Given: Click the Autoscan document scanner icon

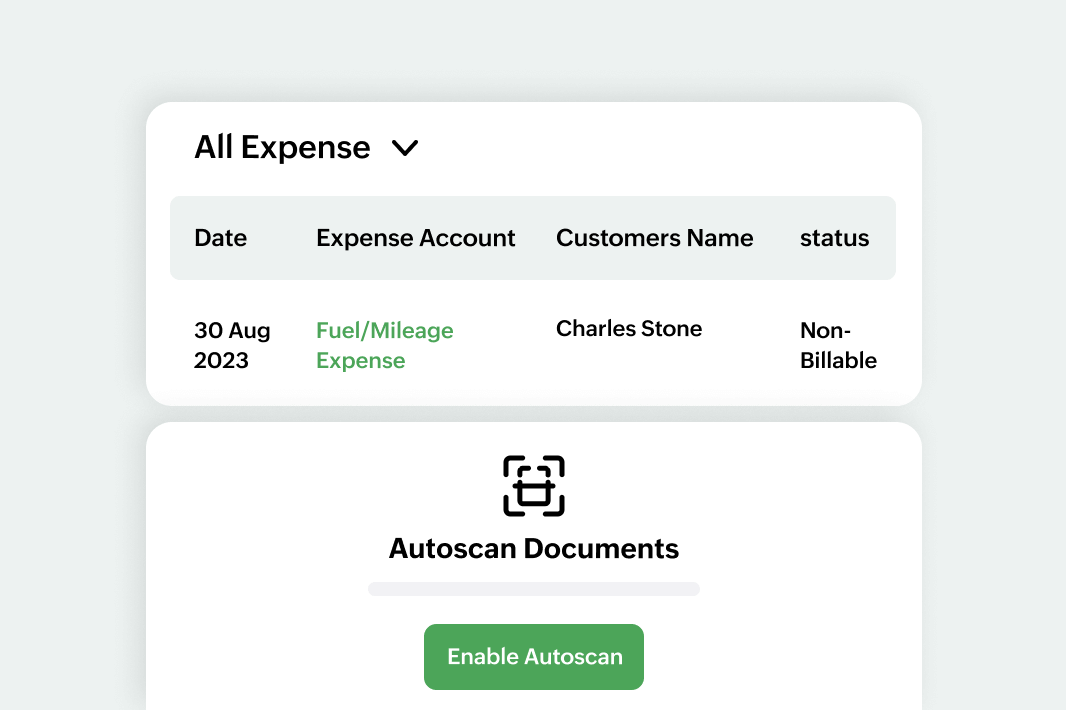Looking at the screenshot, I should coord(533,485).
